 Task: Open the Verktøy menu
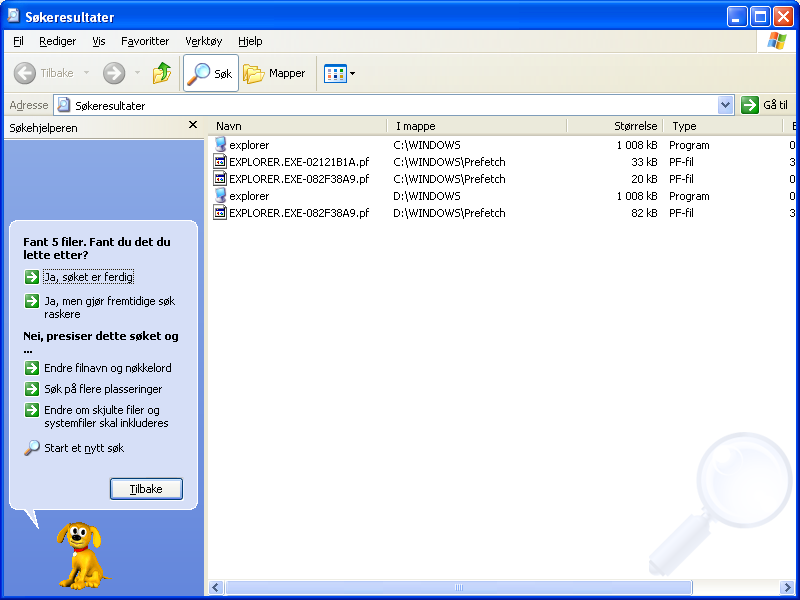pos(204,41)
